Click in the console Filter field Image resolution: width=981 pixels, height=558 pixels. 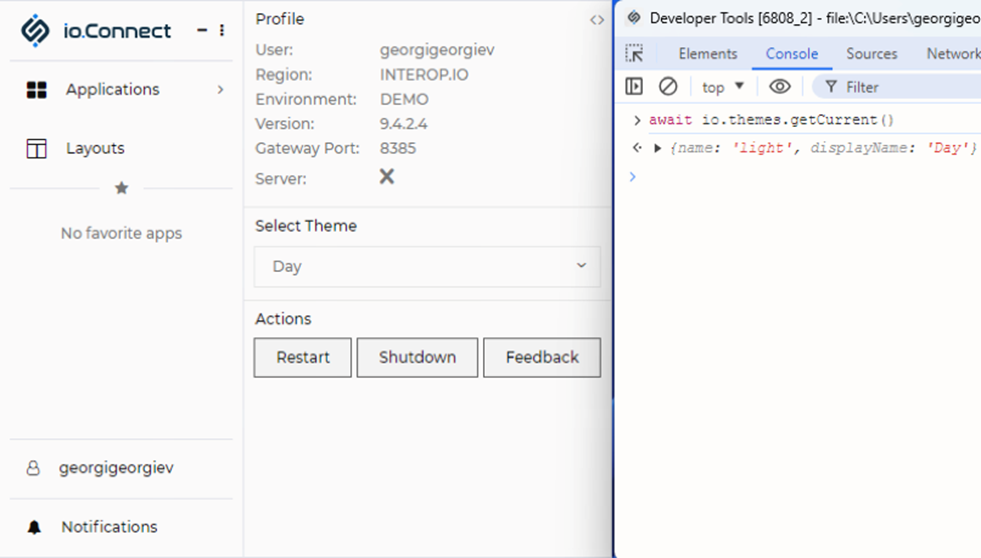coord(900,87)
